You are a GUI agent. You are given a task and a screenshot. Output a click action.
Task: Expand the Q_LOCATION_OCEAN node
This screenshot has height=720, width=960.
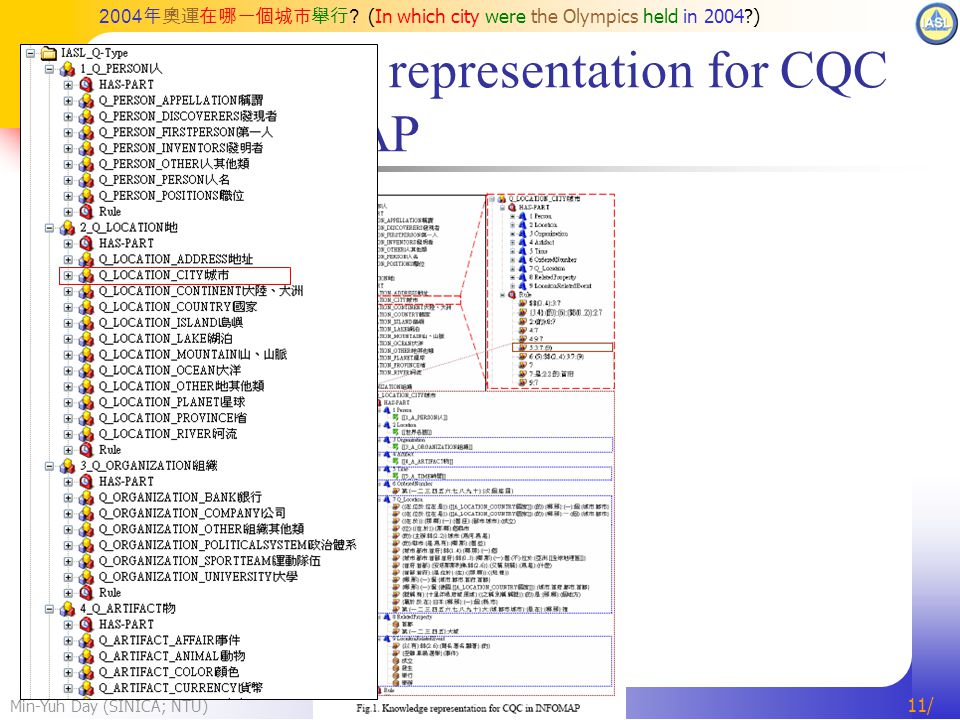68,371
